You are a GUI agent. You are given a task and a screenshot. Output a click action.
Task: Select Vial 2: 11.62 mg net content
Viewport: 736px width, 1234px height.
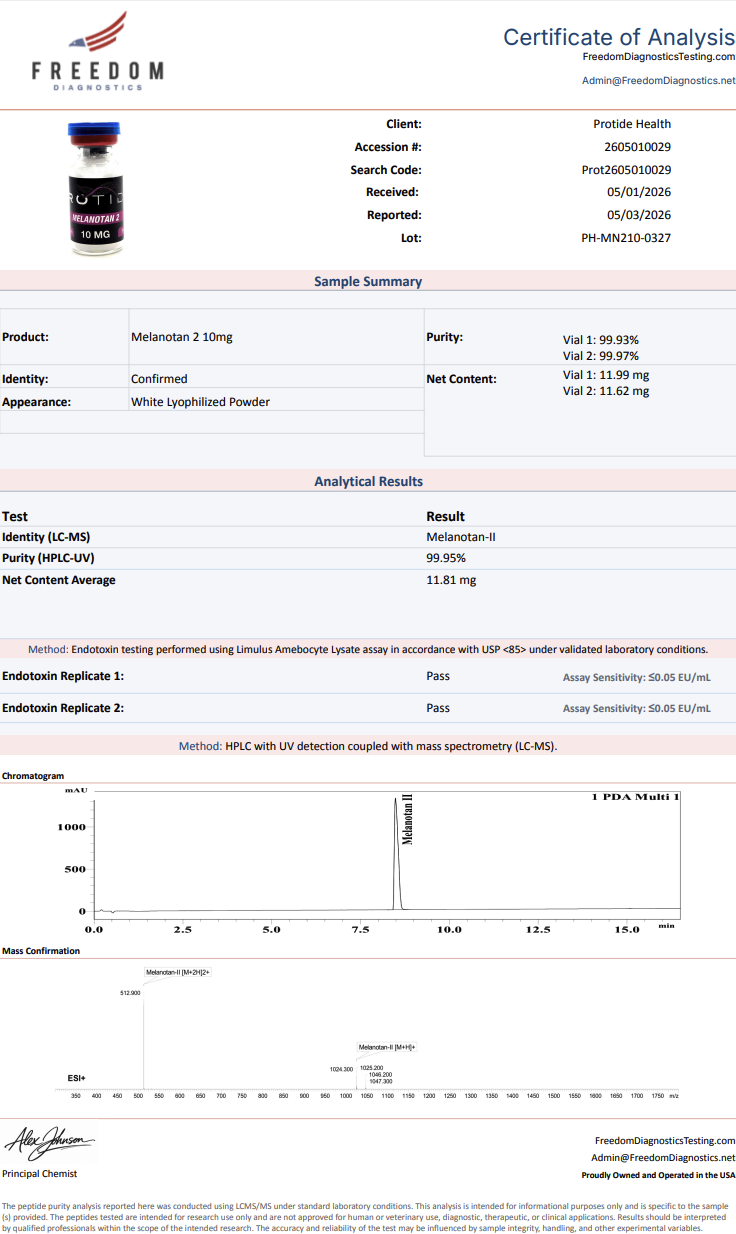pos(606,391)
